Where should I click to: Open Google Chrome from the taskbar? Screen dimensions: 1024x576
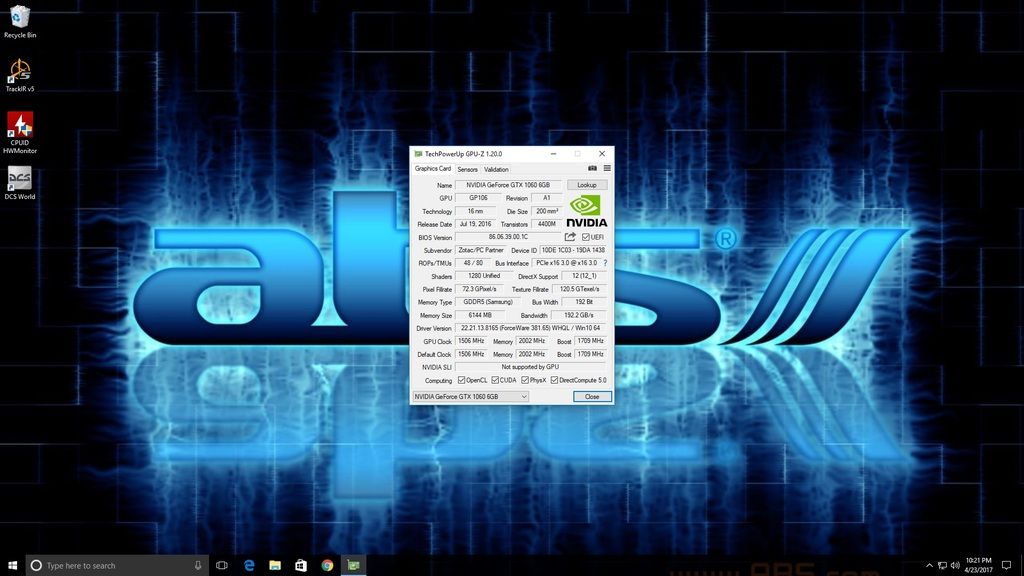[x=326, y=565]
